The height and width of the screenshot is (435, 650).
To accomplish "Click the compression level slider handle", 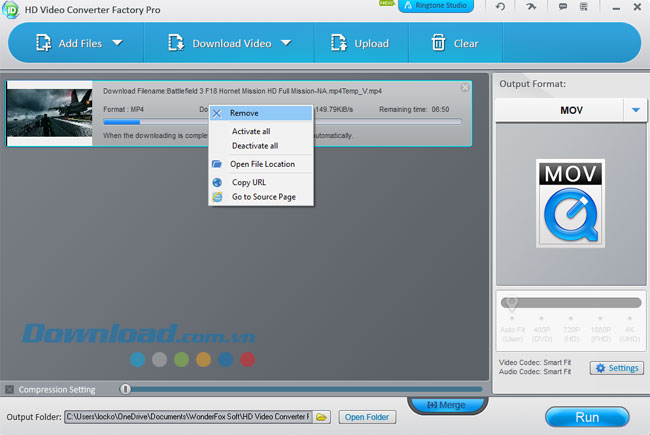I will (125, 389).
